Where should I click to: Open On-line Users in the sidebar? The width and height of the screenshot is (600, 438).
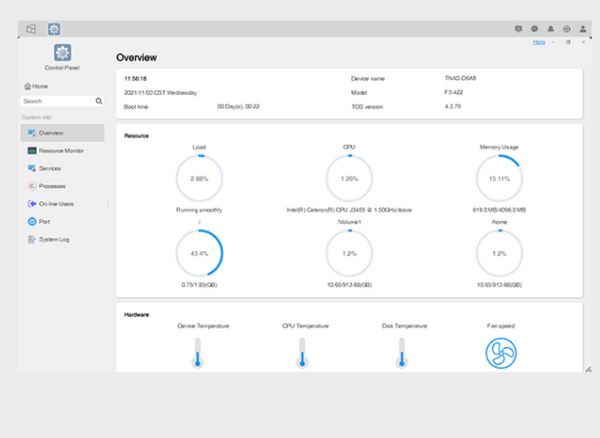tap(62, 204)
